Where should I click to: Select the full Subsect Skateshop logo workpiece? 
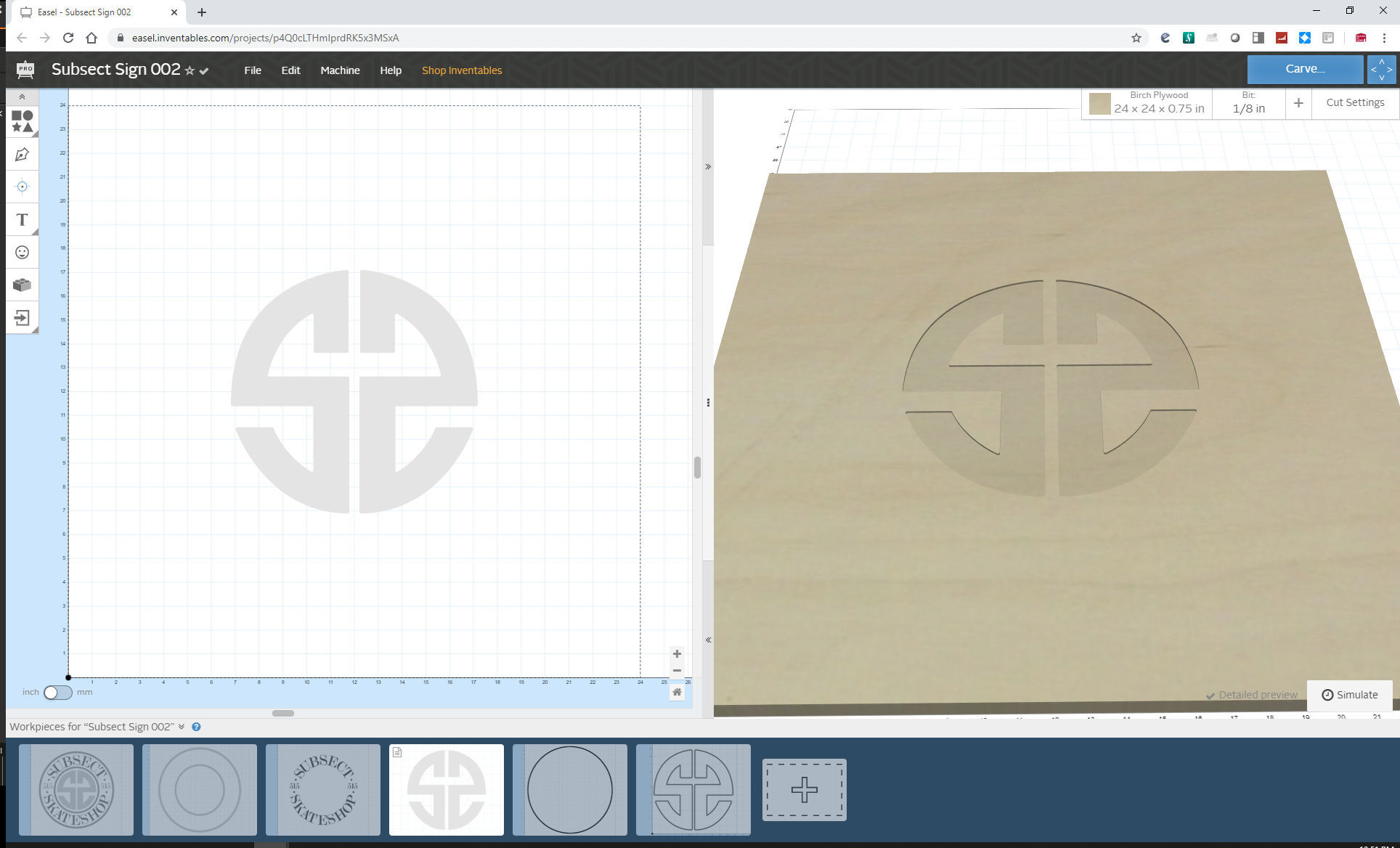pyautogui.click(x=76, y=789)
